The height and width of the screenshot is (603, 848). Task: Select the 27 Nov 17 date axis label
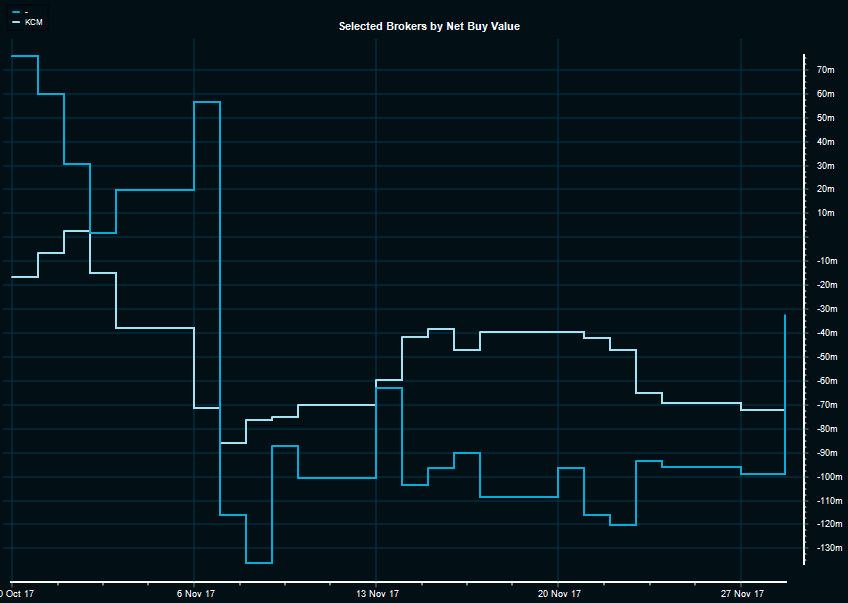click(741, 594)
